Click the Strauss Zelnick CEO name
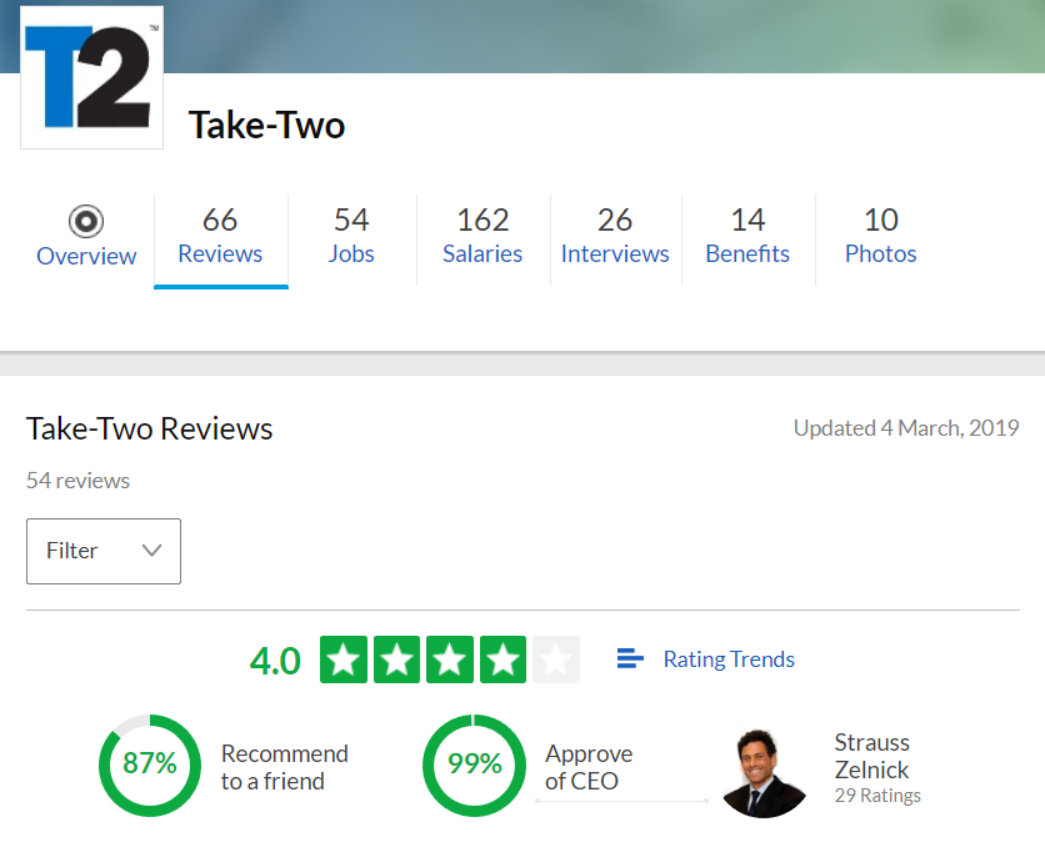 pyautogui.click(x=872, y=756)
